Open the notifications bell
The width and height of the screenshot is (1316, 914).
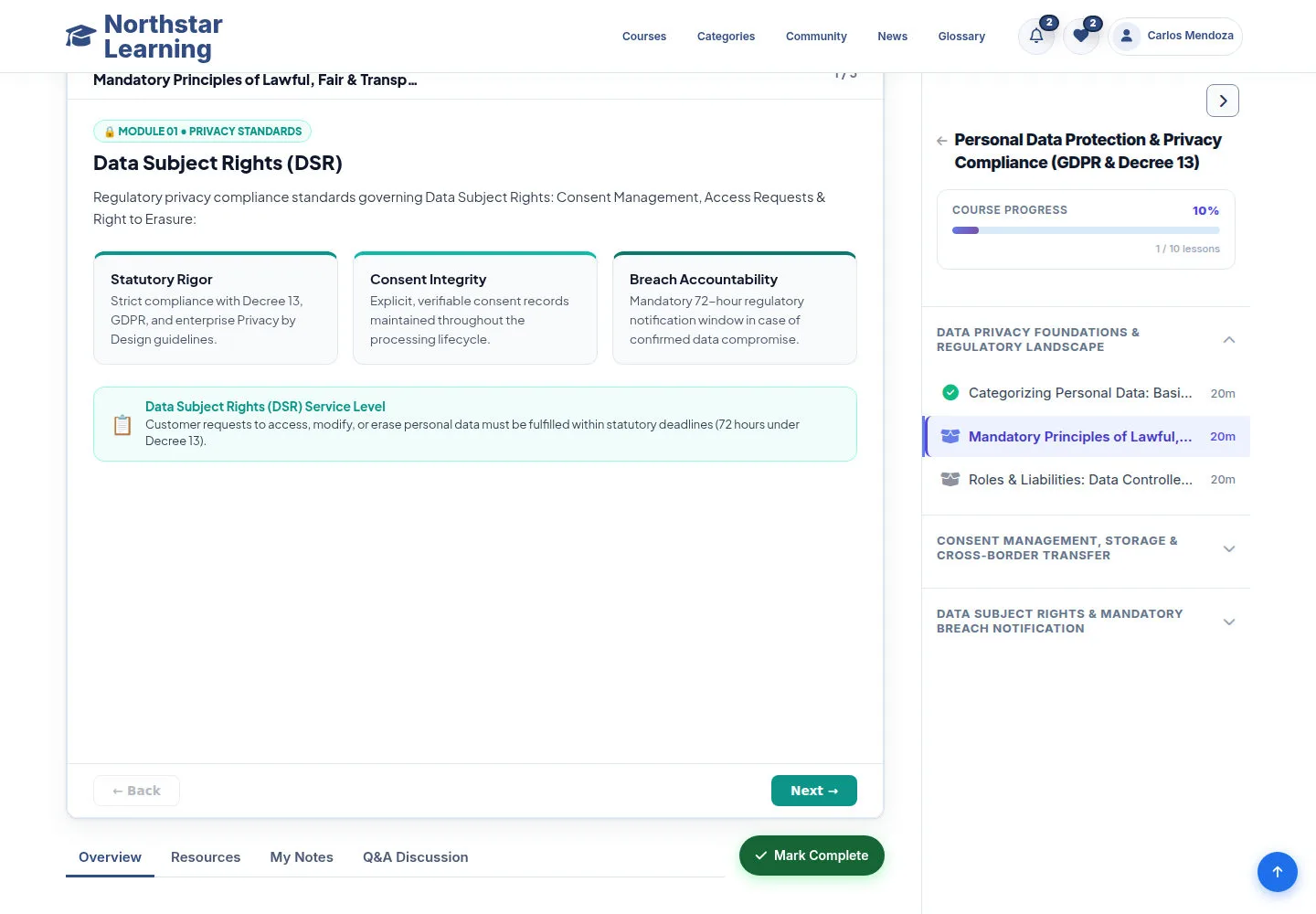[x=1036, y=36]
